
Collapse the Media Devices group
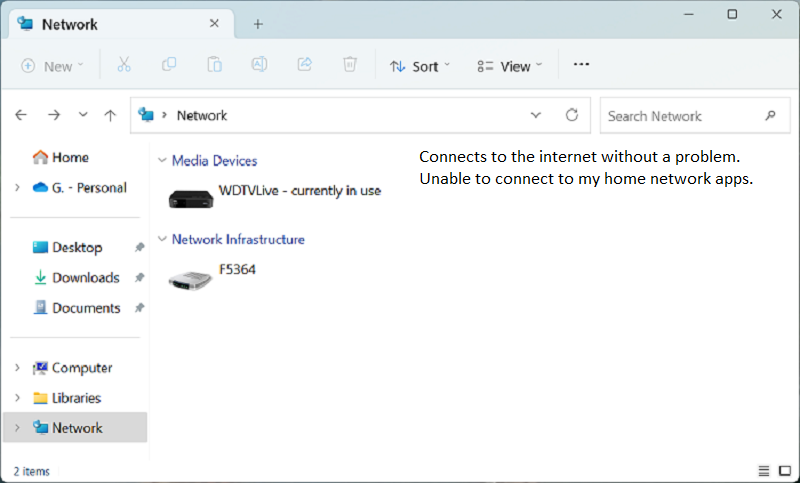click(x=162, y=160)
